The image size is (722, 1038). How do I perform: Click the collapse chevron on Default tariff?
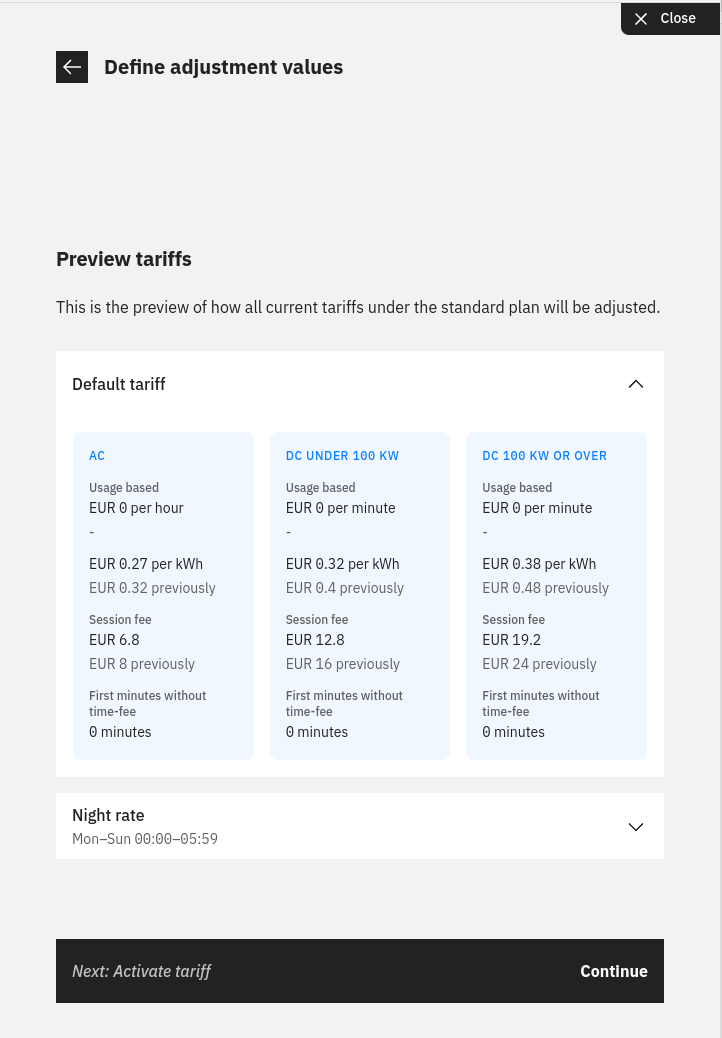click(636, 384)
